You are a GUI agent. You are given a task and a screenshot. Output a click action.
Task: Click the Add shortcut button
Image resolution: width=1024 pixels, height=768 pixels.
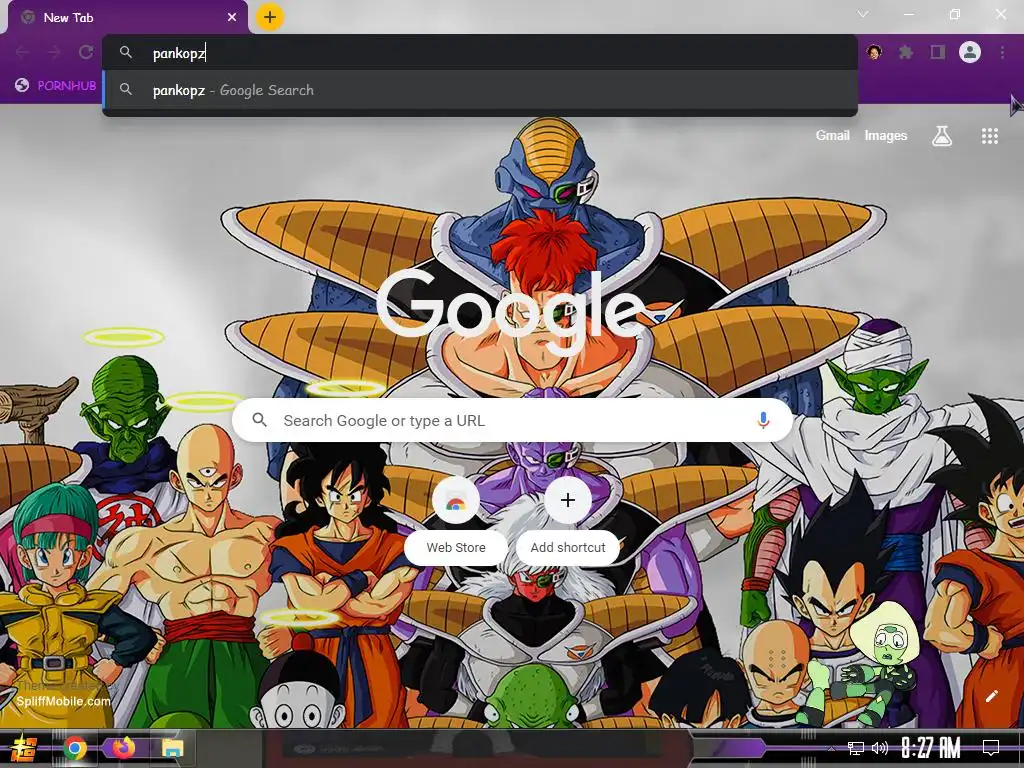568,520
